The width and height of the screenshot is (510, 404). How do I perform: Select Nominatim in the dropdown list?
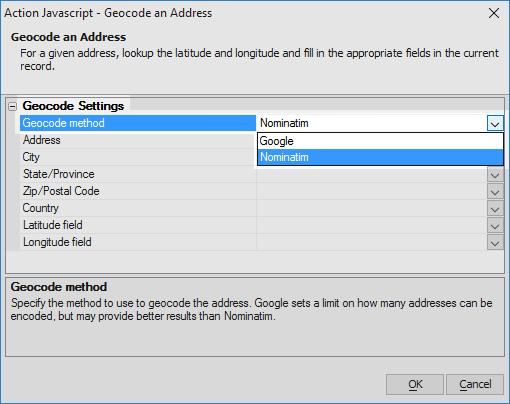tap(380, 157)
